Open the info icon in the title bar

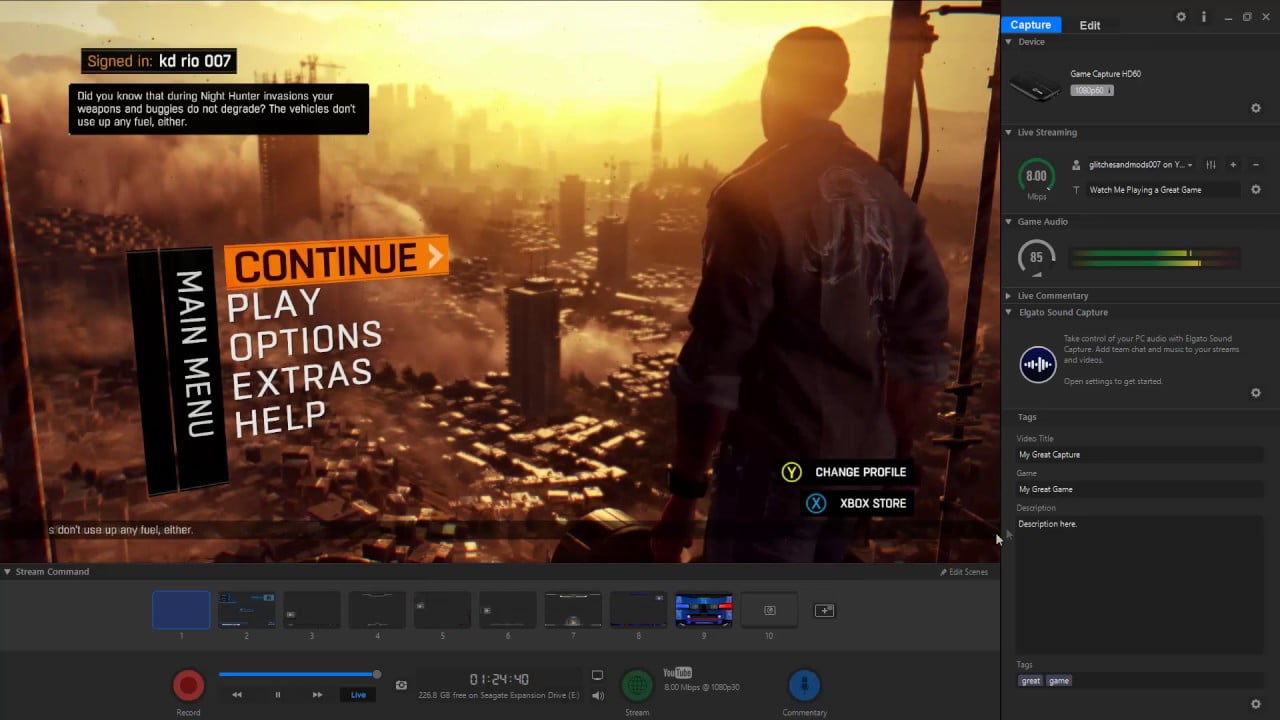point(1203,17)
